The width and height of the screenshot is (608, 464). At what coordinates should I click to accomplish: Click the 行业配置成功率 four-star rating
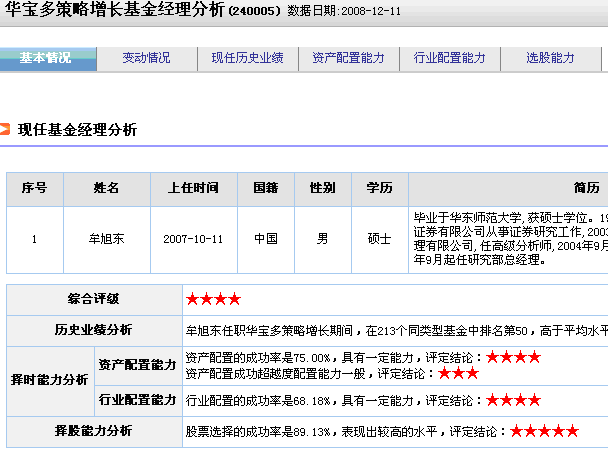coord(513,400)
